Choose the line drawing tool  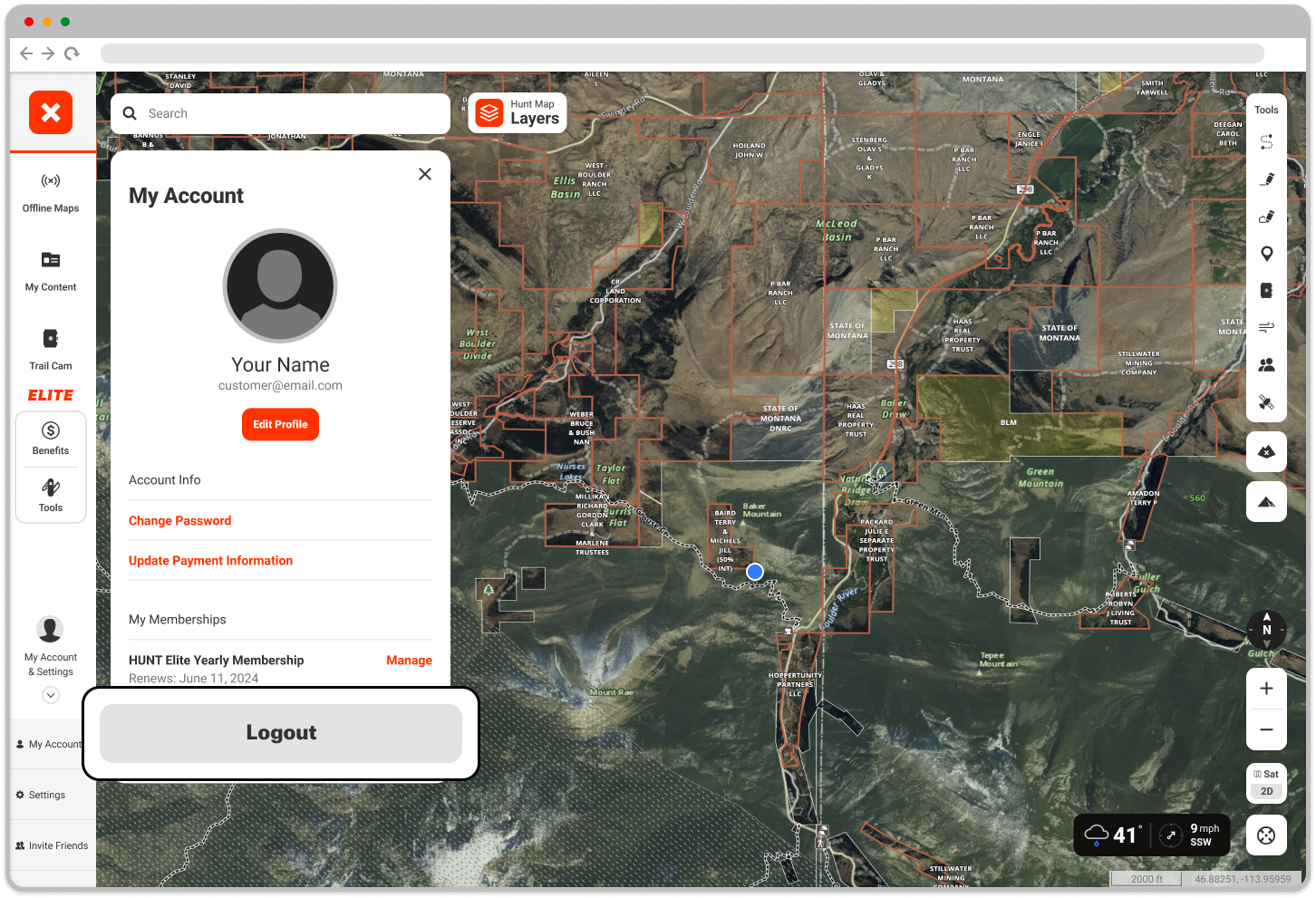(1266, 179)
